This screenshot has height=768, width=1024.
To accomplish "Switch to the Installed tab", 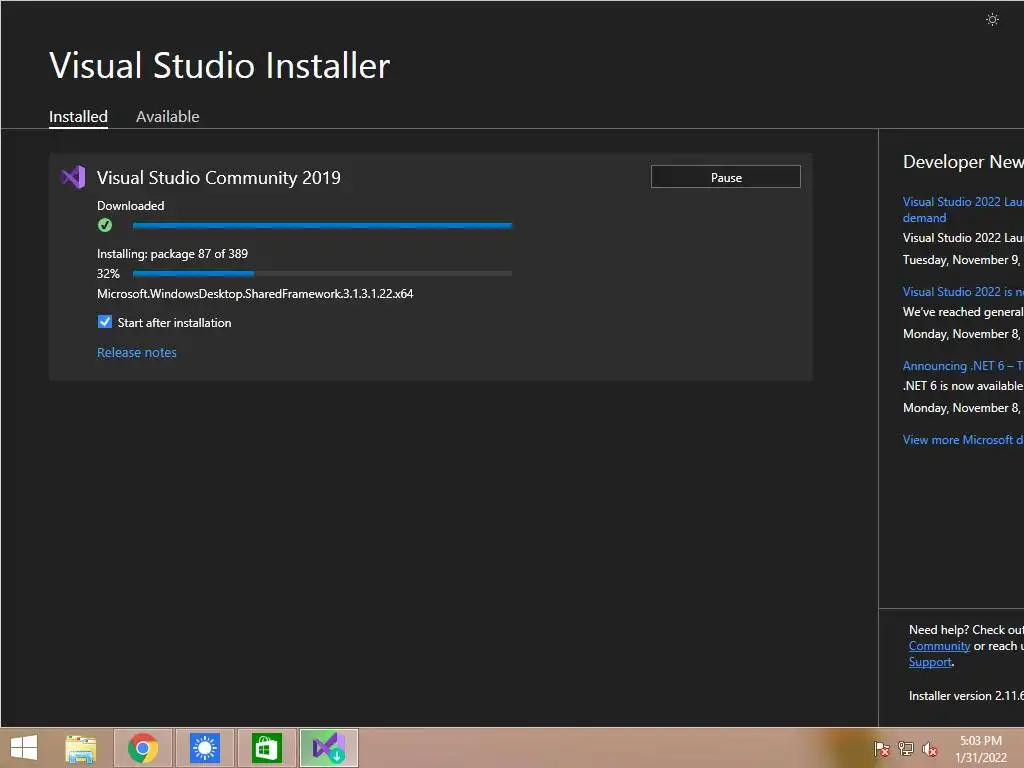I will 78,116.
